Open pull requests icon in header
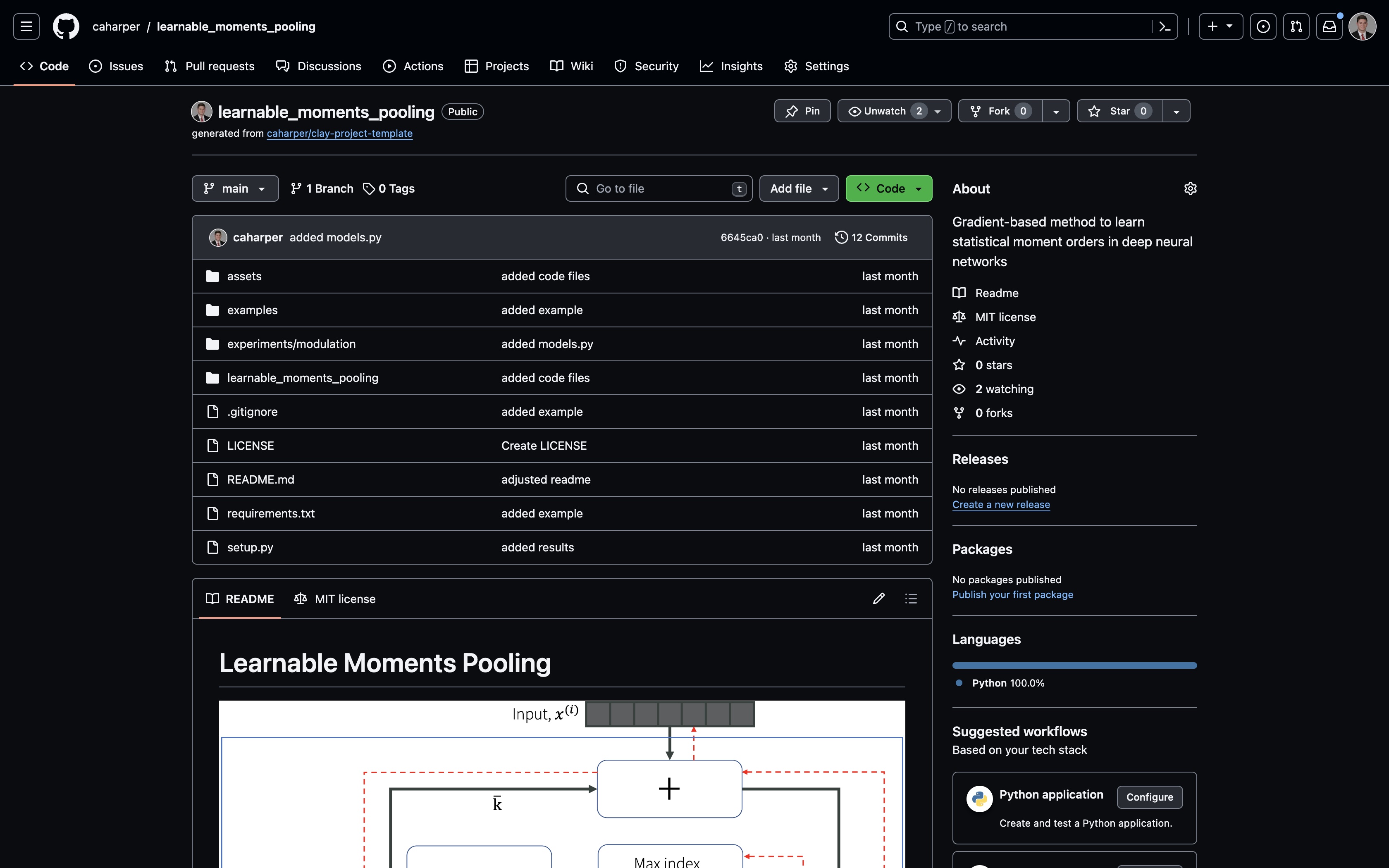Image resolution: width=1389 pixels, height=868 pixels. point(1296,26)
